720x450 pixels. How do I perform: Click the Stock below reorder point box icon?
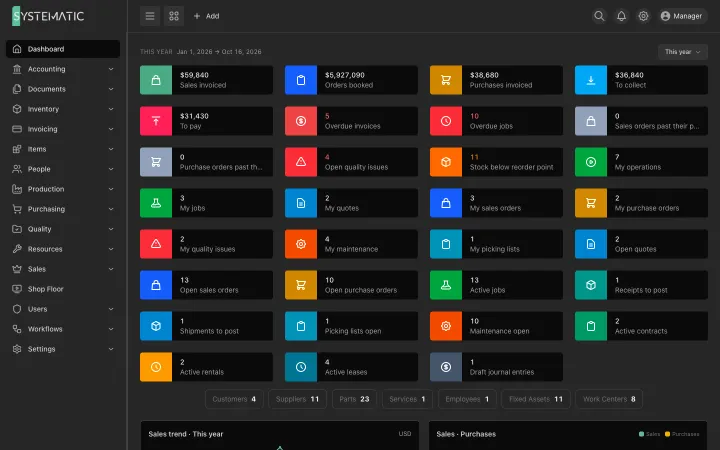pos(446,162)
